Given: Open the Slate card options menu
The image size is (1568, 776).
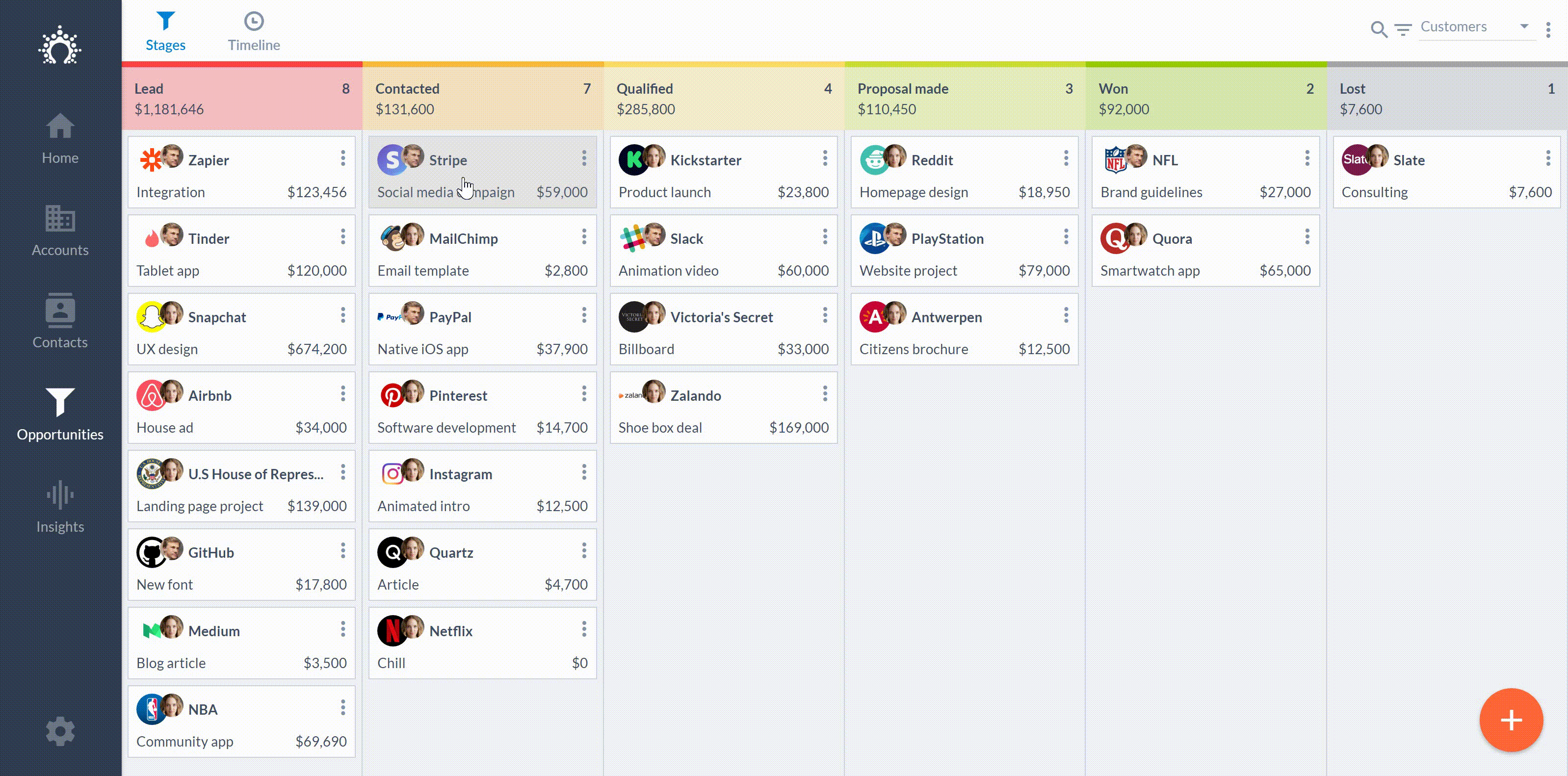Looking at the screenshot, I should [1548, 159].
